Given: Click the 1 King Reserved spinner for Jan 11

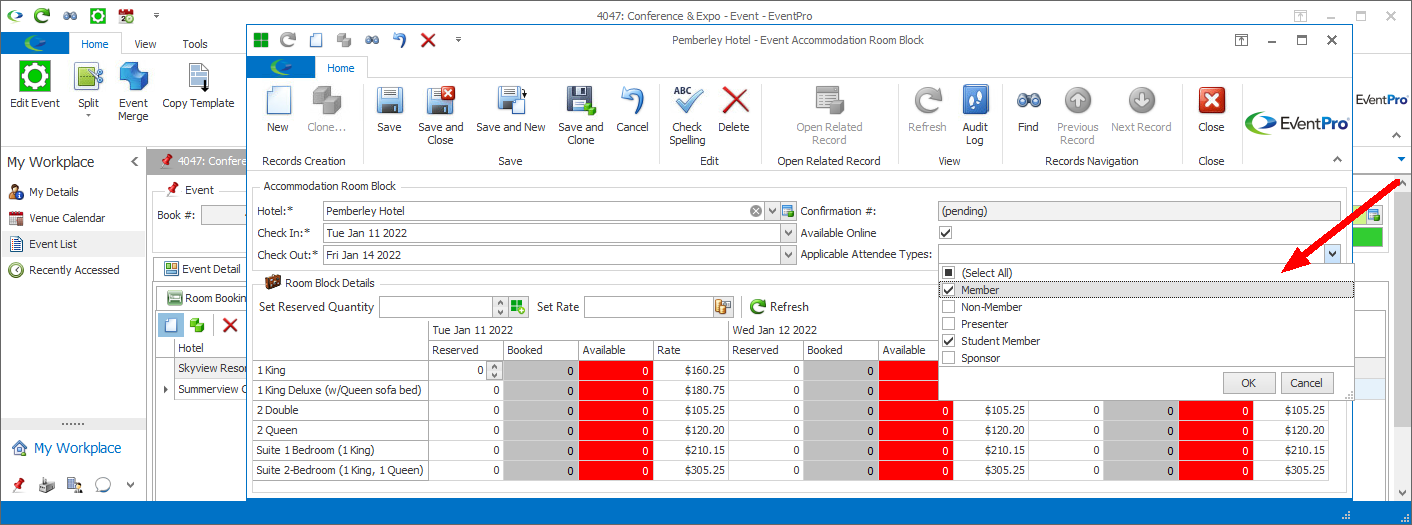Looking at the screenshot, I should 492,370.
